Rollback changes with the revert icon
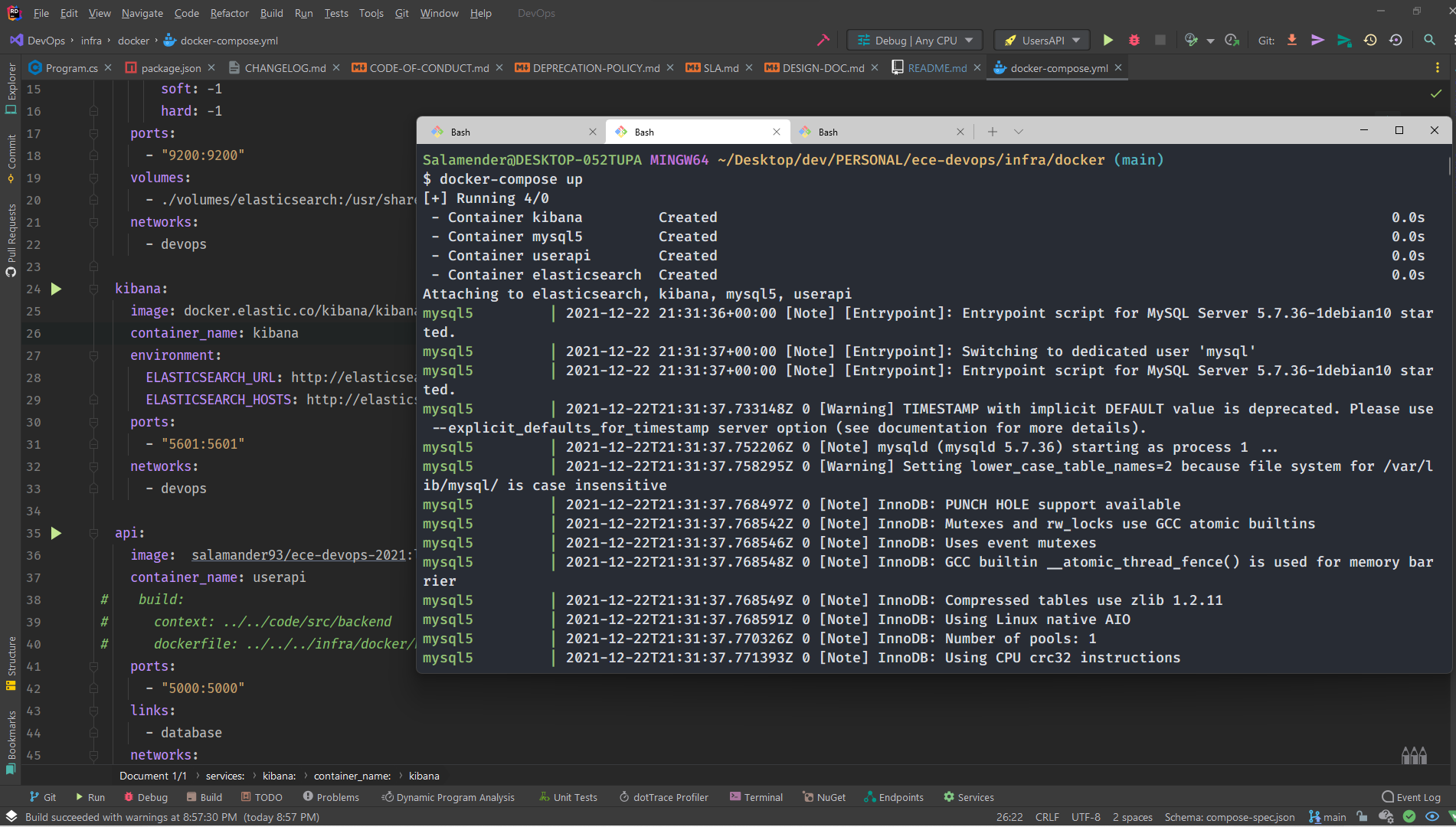Screen dimensions: 1456x827 click(1396, 41)
